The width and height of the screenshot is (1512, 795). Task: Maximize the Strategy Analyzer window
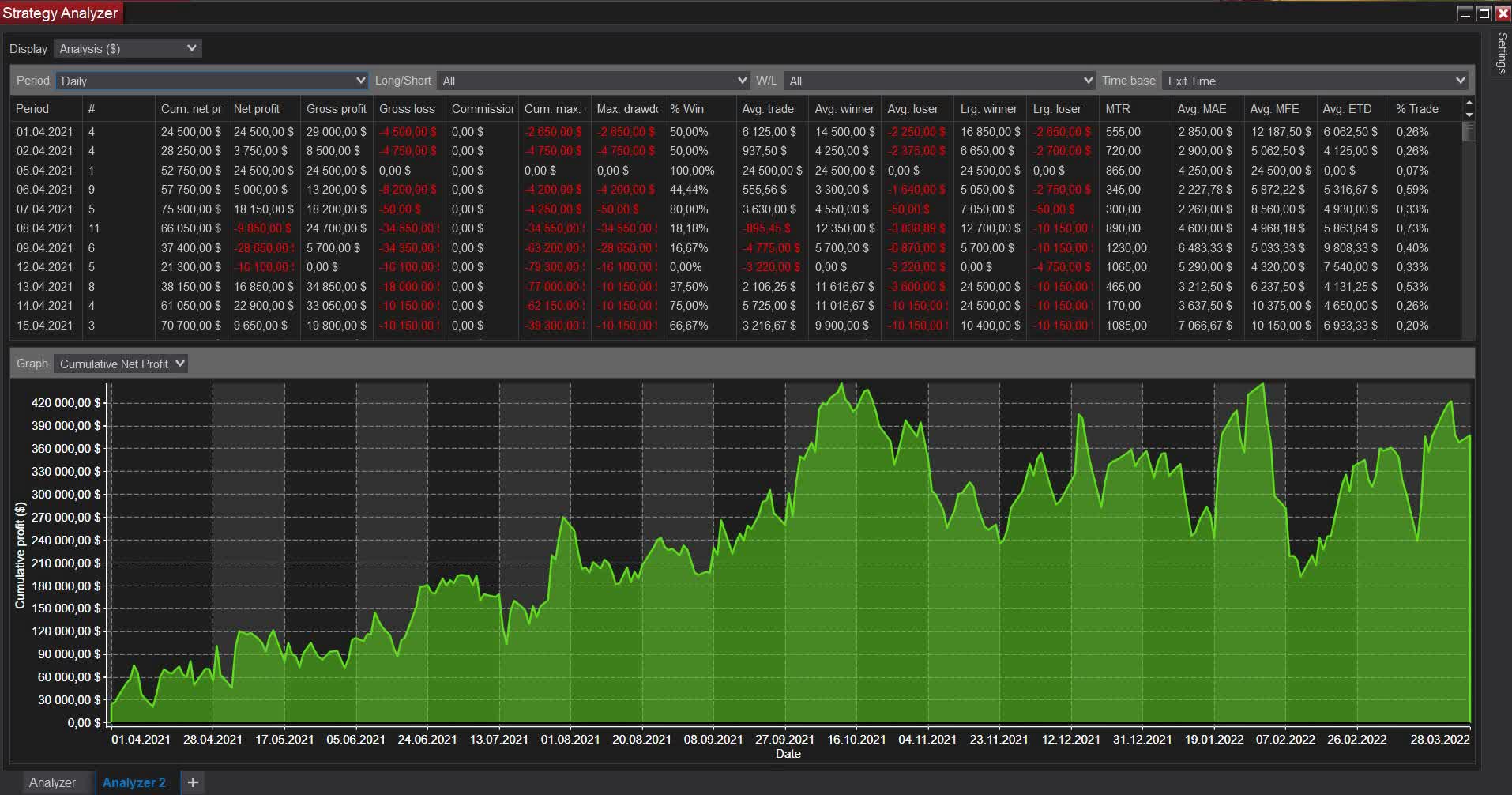[x=1484, y=13]
